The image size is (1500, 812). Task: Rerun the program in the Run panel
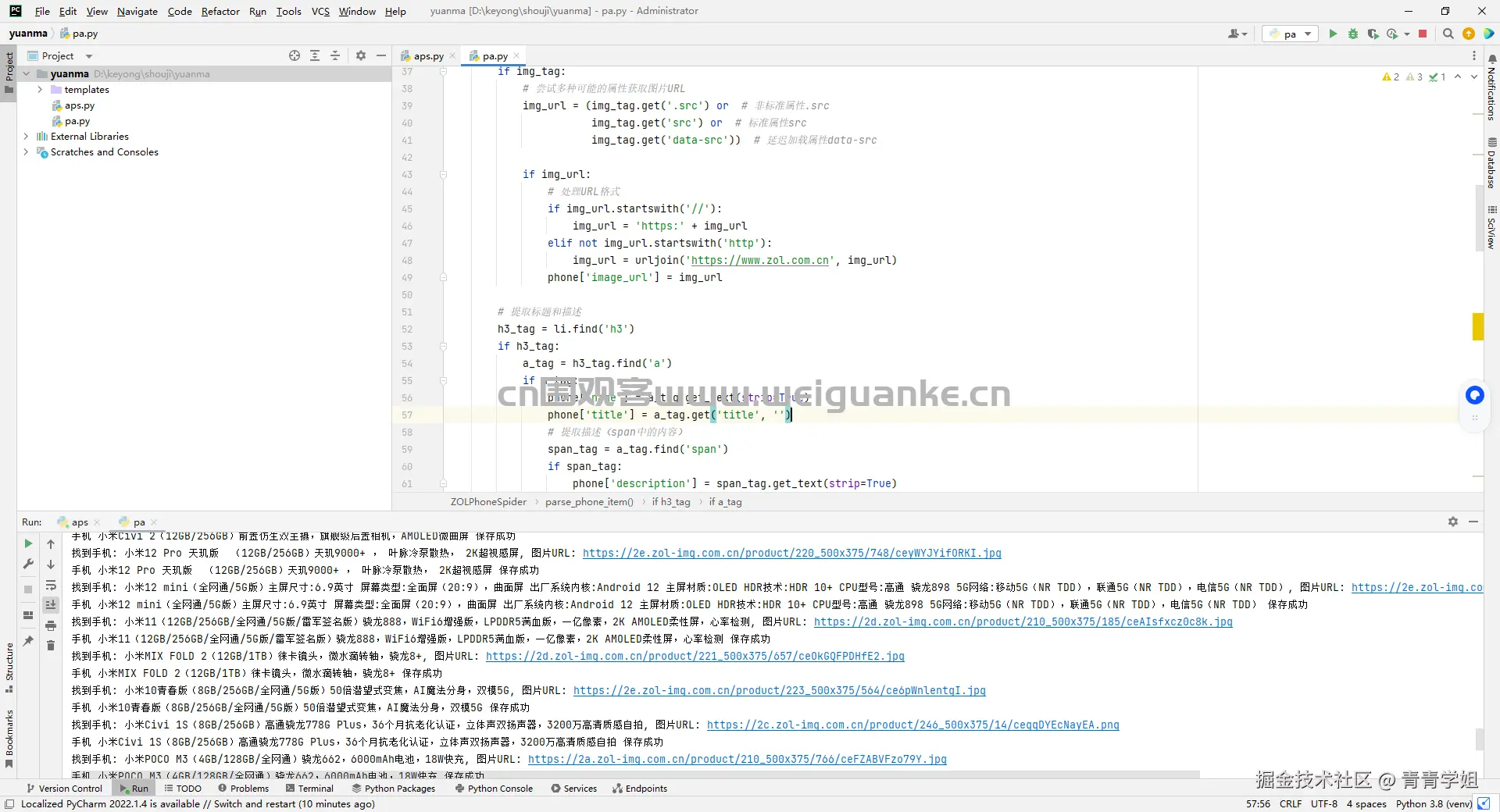[x=27, y=544]
